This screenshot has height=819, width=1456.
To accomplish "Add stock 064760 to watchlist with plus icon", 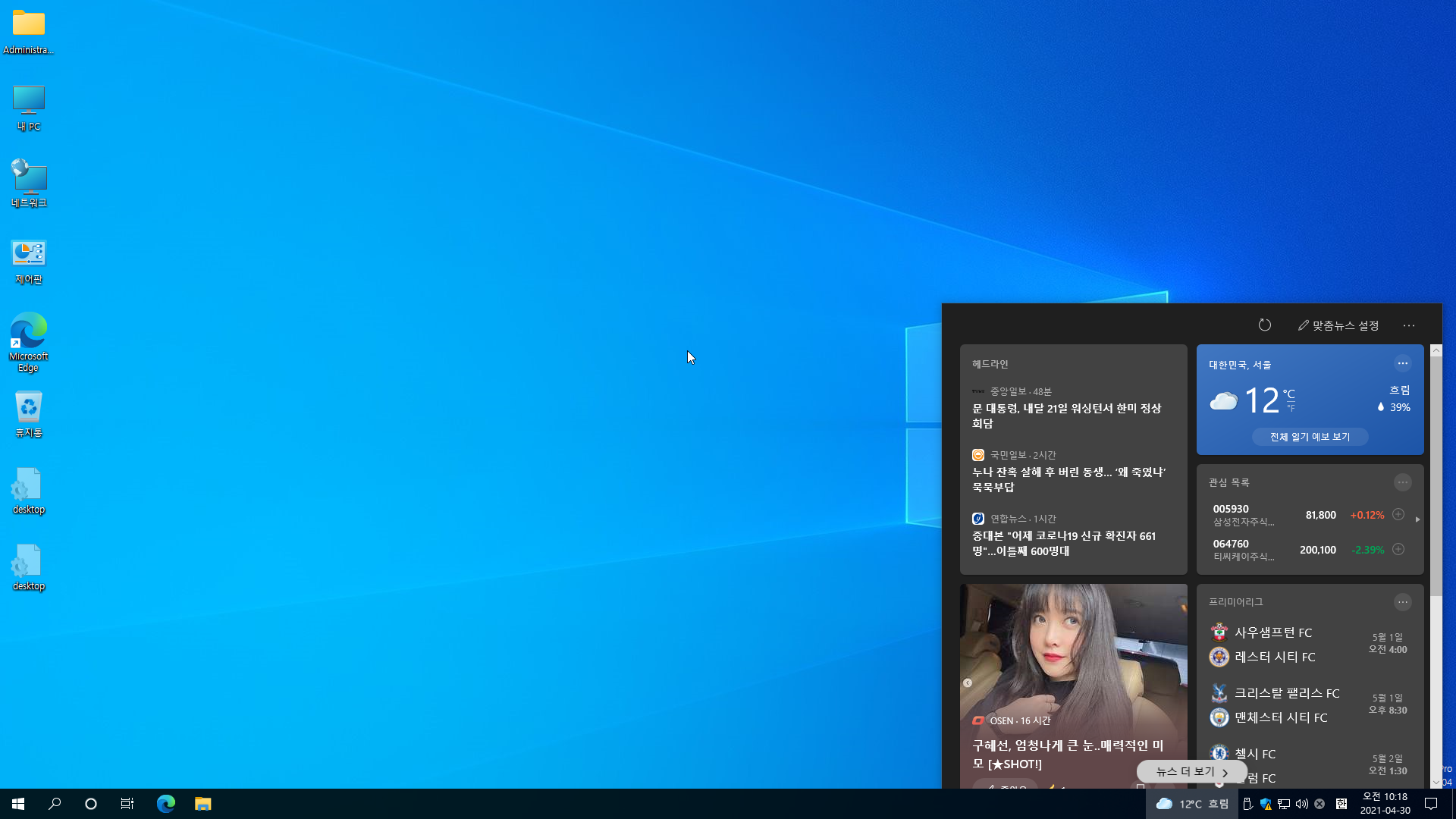I will 1398,549.
